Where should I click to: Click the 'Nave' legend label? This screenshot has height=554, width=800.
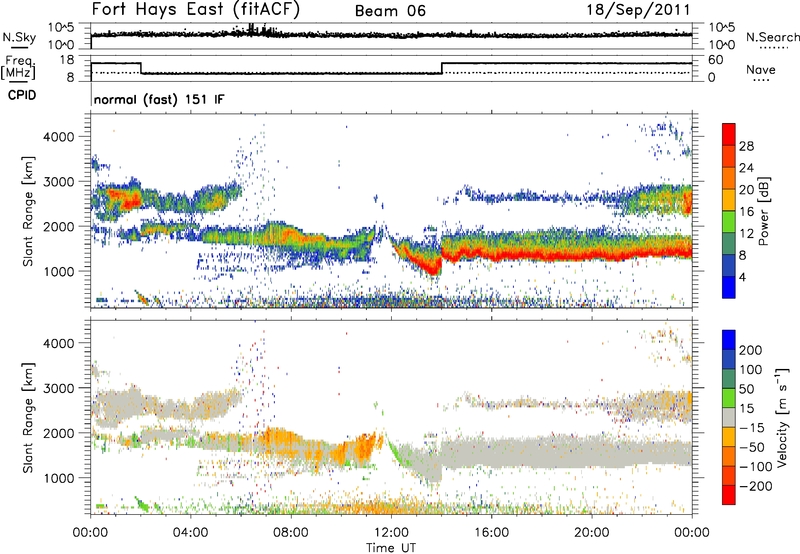[x=761, y=69]
